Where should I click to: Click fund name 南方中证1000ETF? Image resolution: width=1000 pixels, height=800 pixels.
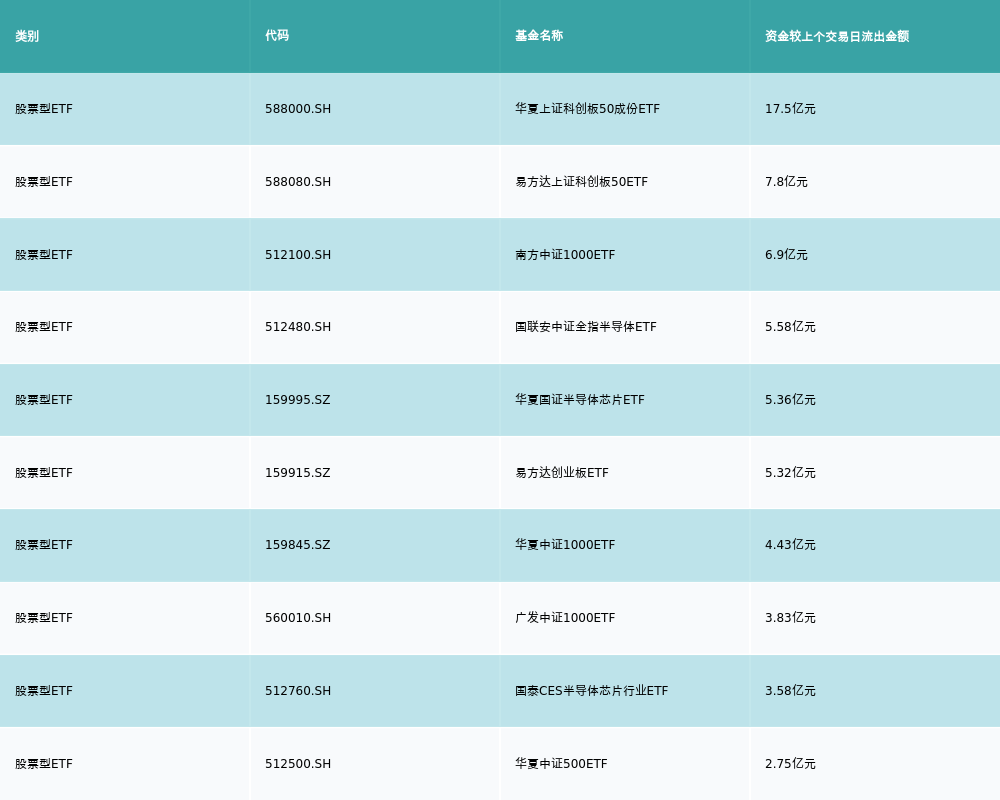565,255
